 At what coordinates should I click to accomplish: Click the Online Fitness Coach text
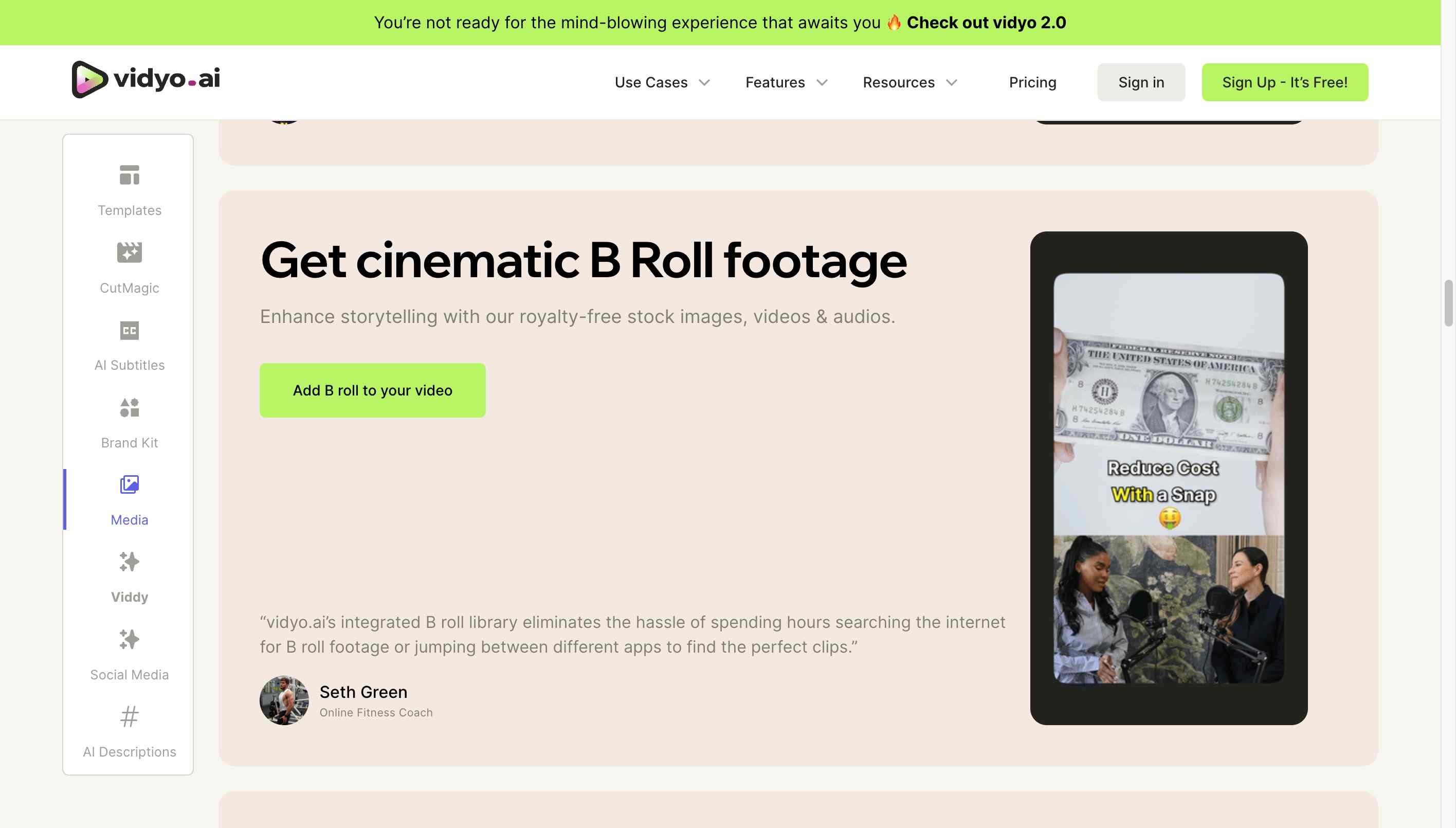click(376, 713)
